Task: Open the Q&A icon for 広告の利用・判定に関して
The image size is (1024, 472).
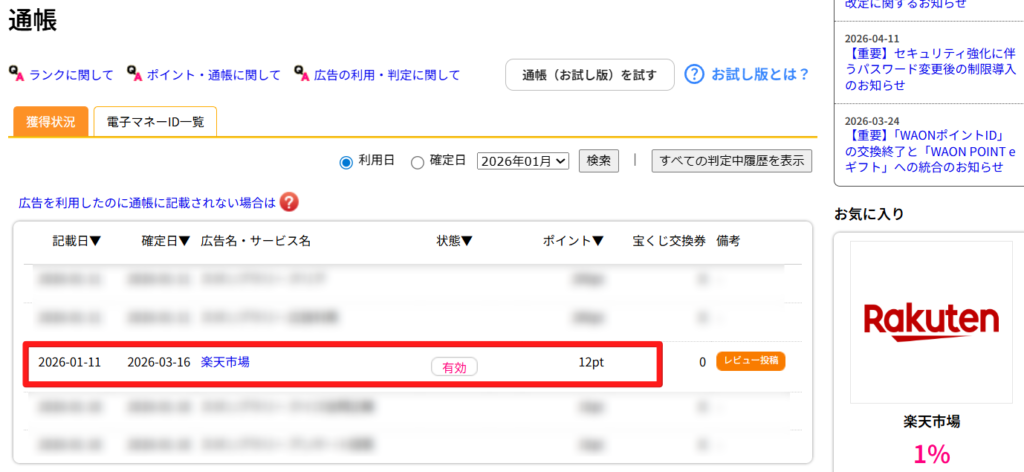Action: point(302,73)
